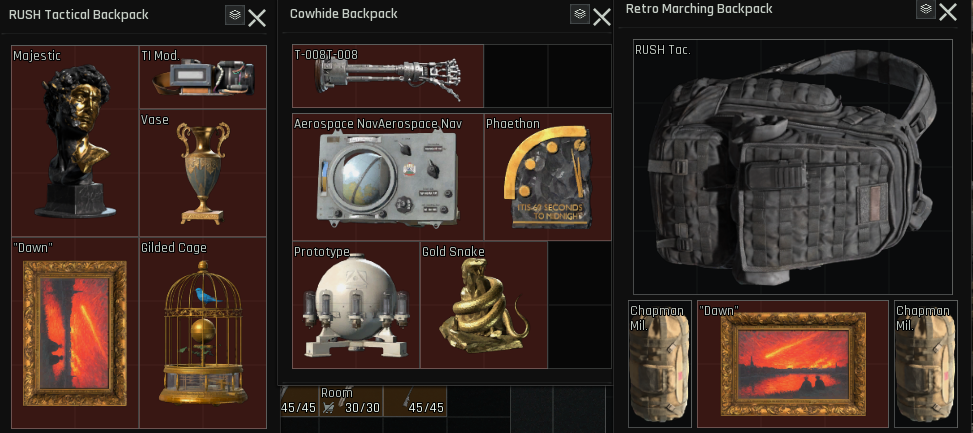This screenshot has height=433, width=973.
Task: Click the sort icon of RUSH Tactical Backpack
Action: tap(235, 15)
